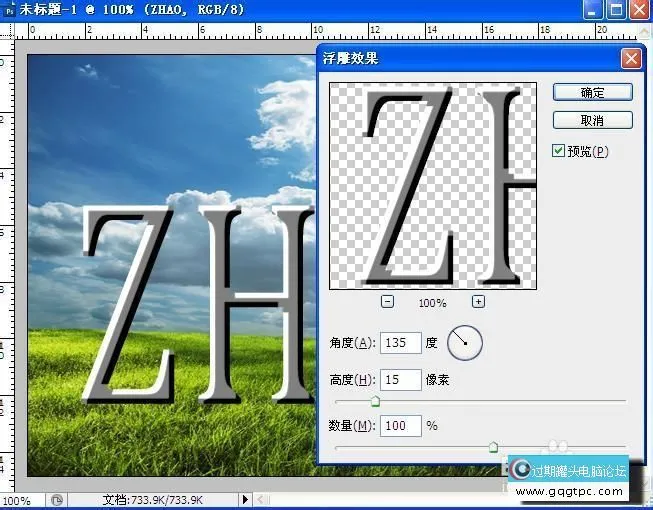The width and height of the screenshot is (653, 510).
Task: Zoom in preview with plus button
Action: point(478,301)
